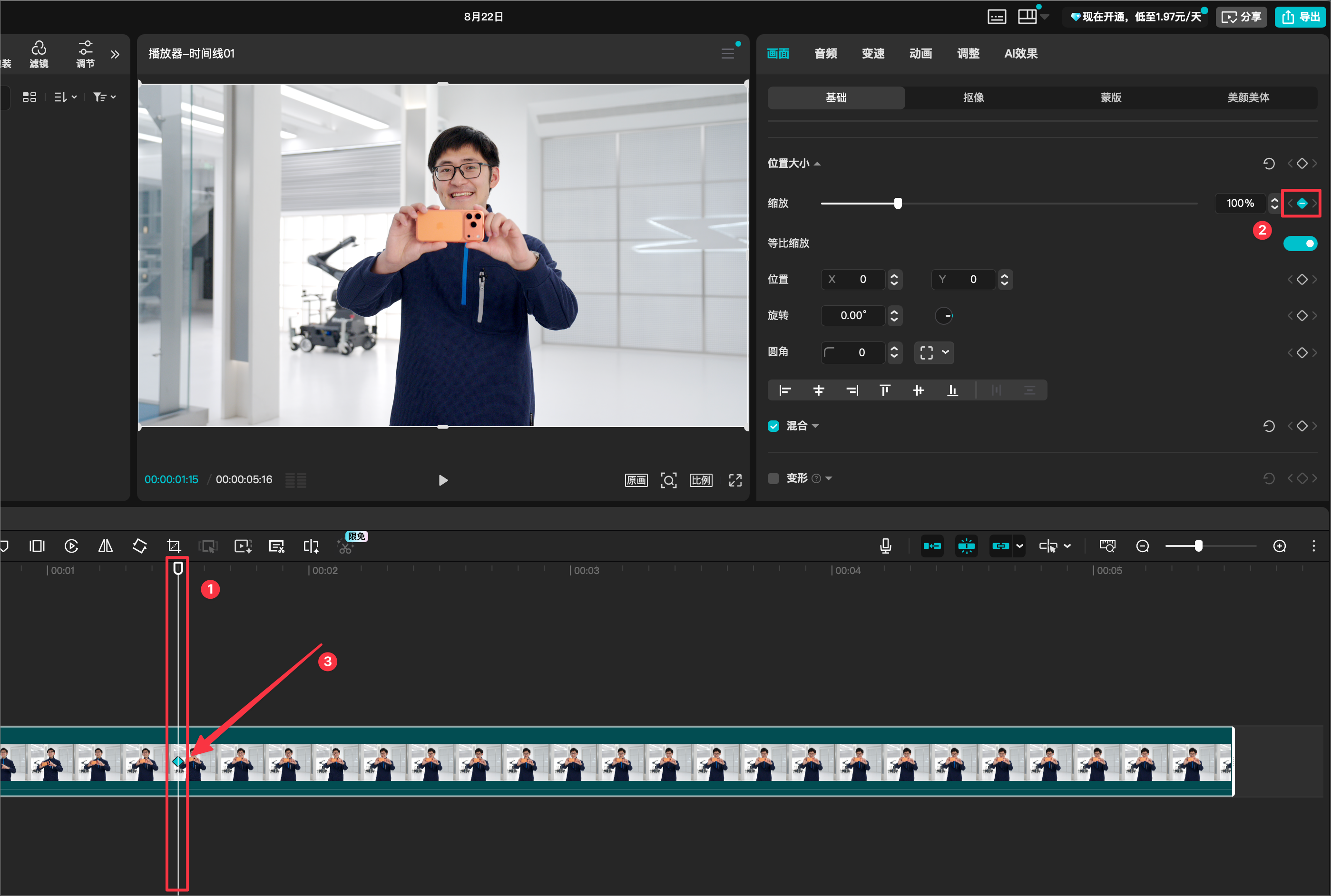
Task: Click the rotate clip icon
Action: (139, 546)
